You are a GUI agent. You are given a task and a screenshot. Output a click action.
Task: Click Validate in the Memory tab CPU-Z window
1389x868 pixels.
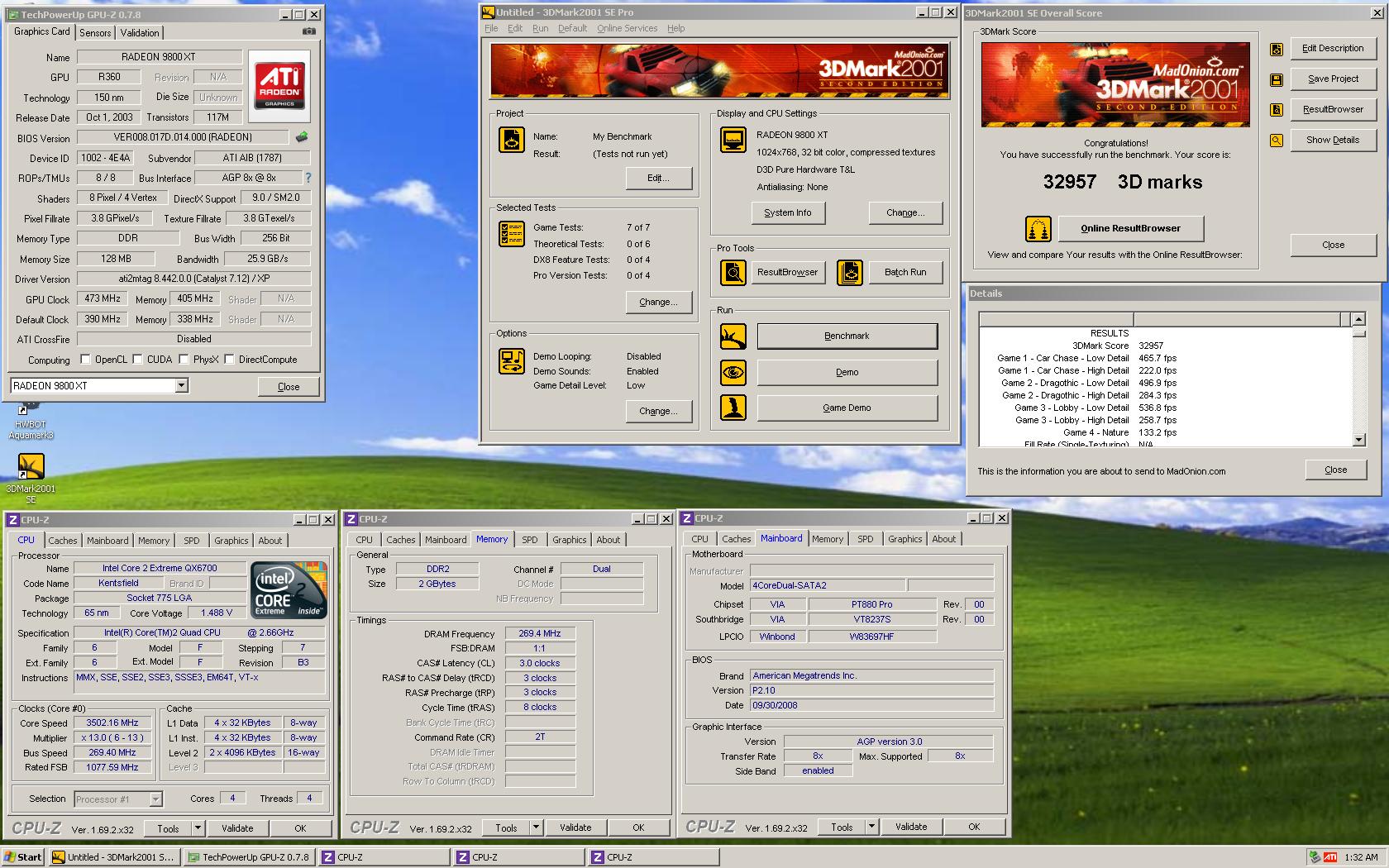[x=575, y=827]
